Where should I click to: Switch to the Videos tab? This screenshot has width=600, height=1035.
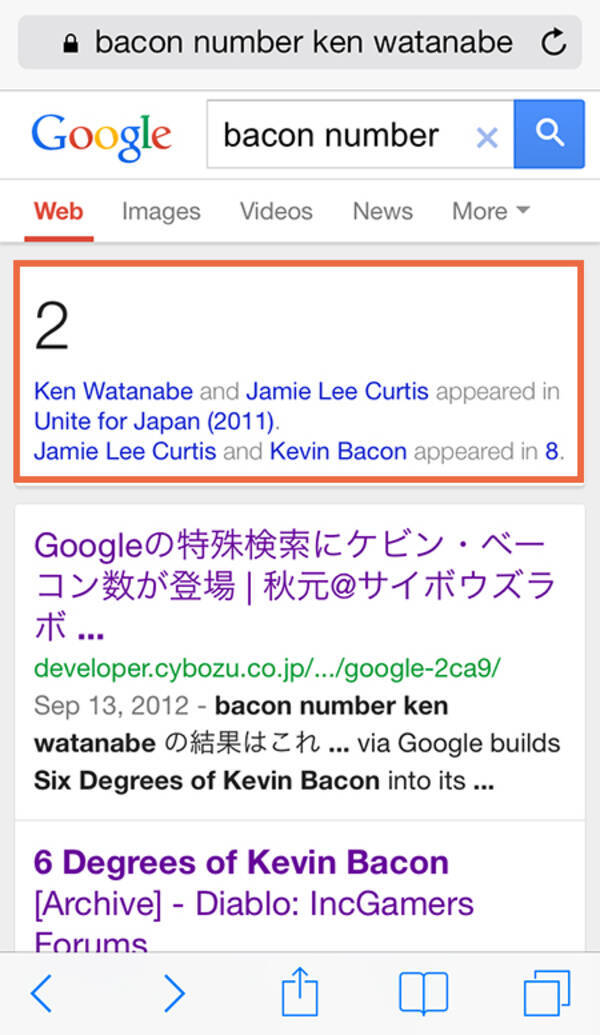(276, 211)
